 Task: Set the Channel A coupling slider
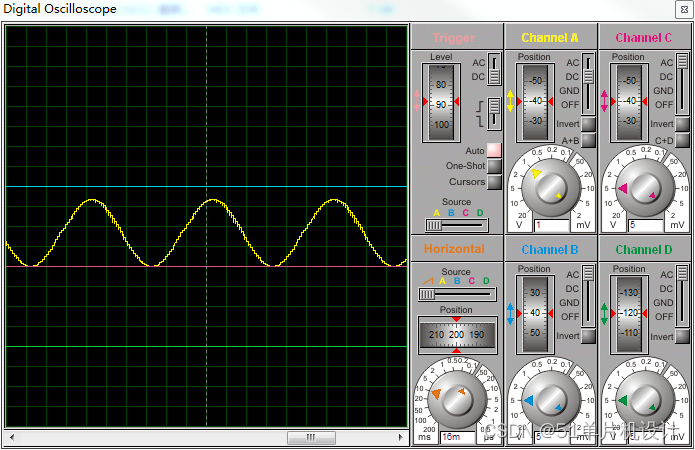point(588,83)
